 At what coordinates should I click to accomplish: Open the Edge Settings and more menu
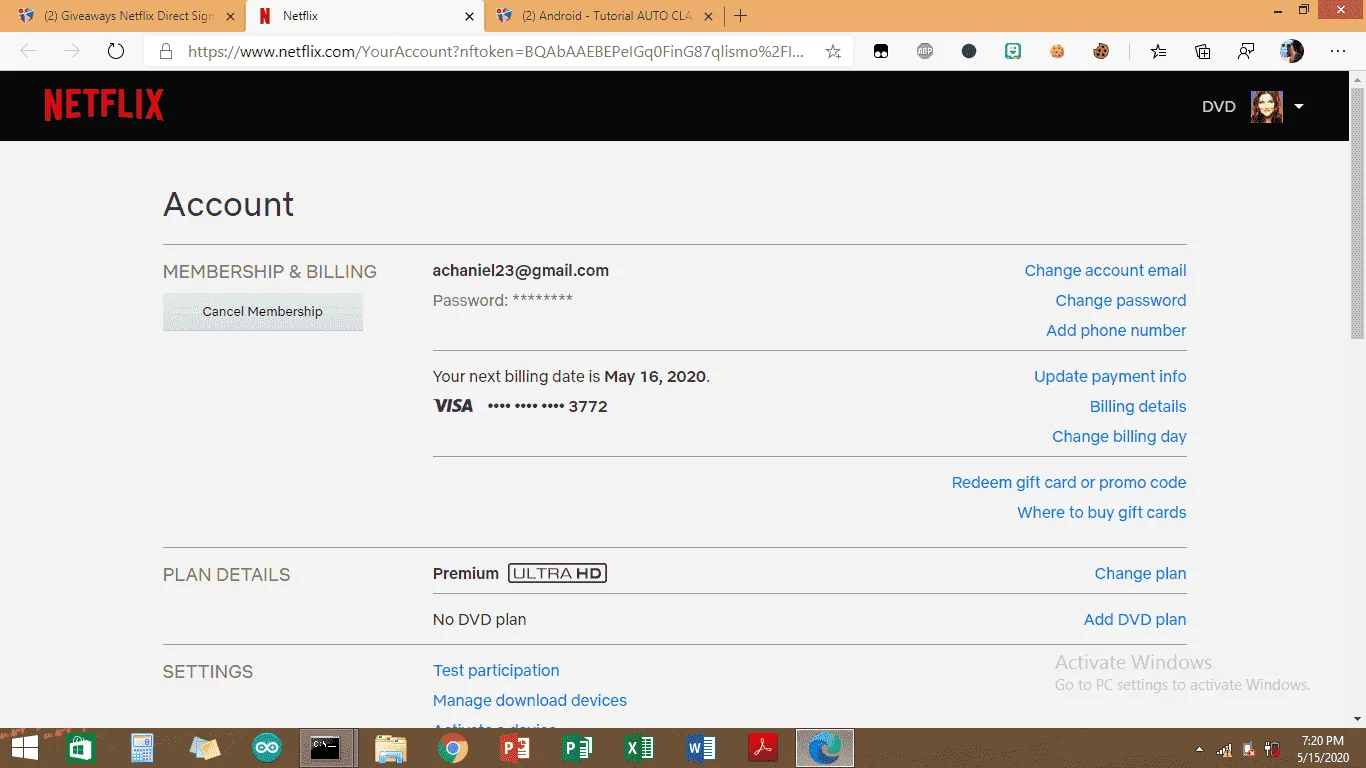tap(1338, 51)
